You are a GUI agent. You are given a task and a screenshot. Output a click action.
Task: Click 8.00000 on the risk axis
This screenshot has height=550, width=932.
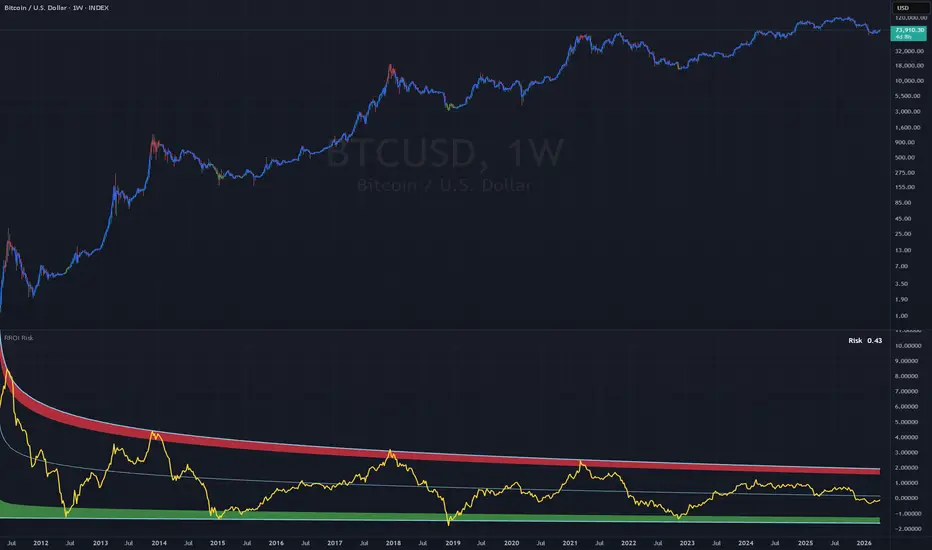(x=906, y=376)
